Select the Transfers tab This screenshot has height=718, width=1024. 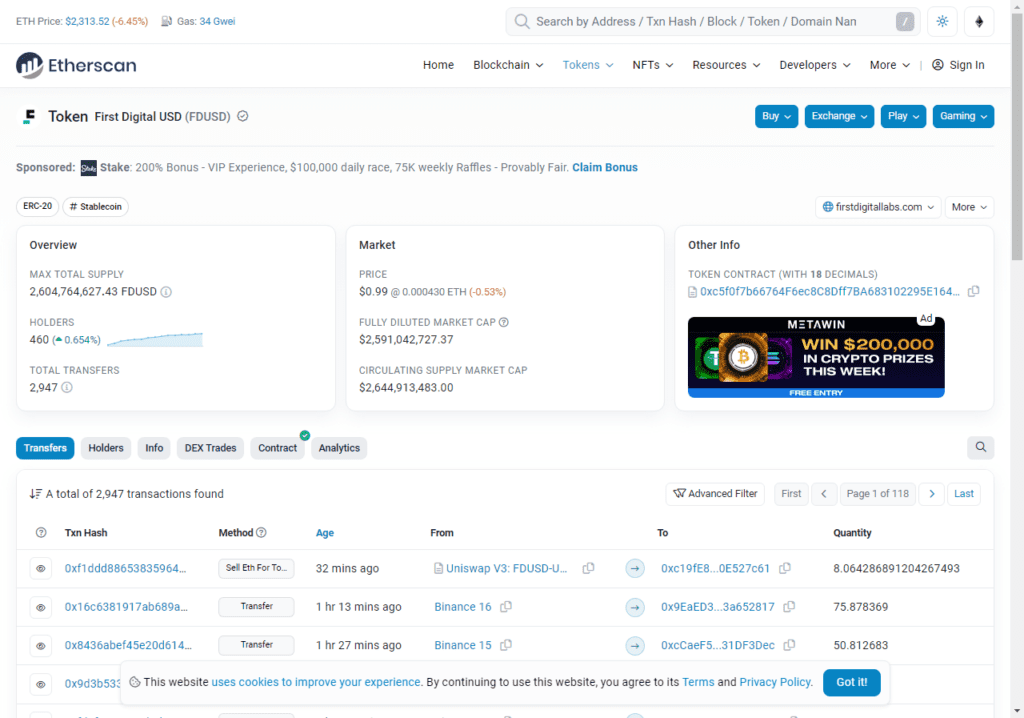[x=45, y=448]
